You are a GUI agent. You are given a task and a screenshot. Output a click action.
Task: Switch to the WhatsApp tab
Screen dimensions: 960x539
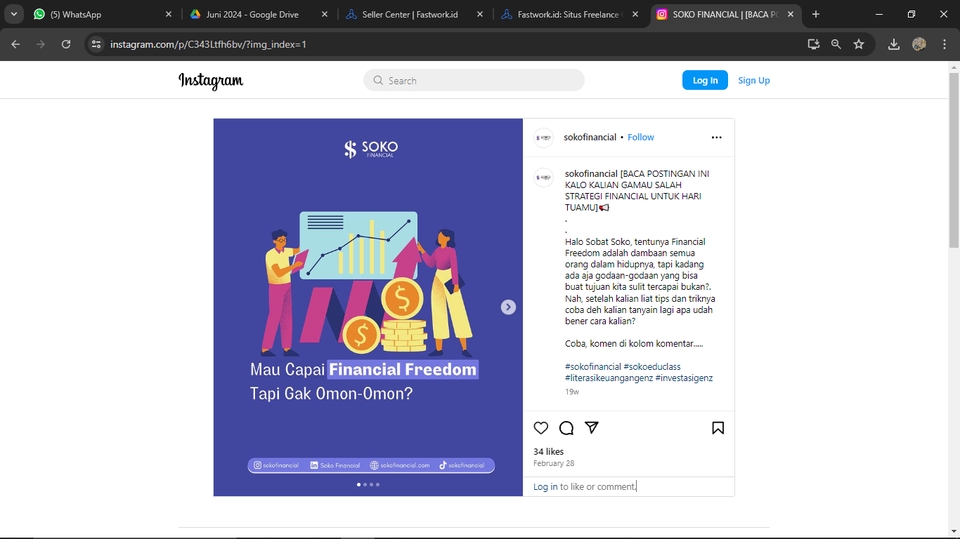101,14
